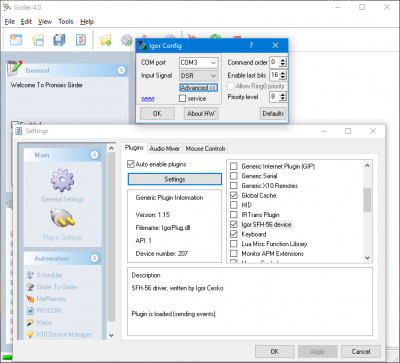Switch to the Audio Mixer tab
The image size is (400, 363).
pyautogui.click(x=164, y=149)
